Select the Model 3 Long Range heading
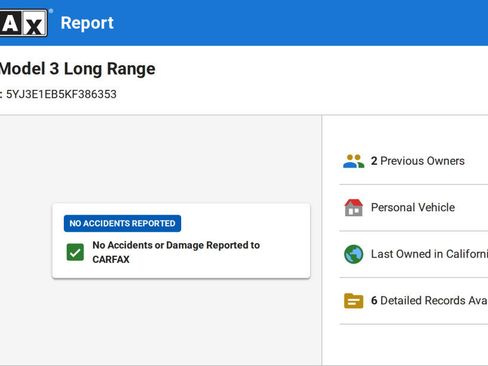 click(77, 69)
